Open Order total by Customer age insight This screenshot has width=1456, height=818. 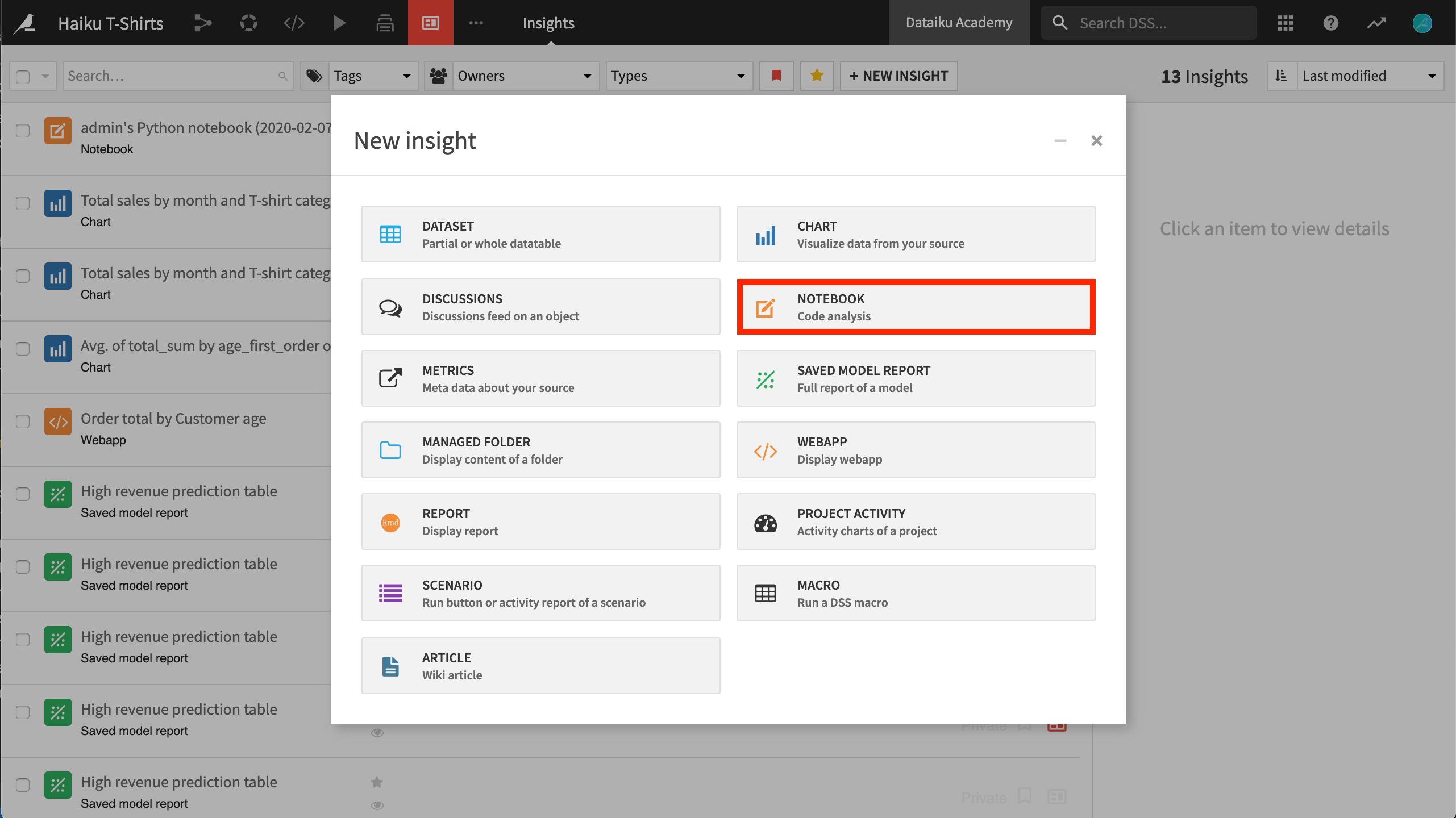pyautogui.click(x=173, y=419)
